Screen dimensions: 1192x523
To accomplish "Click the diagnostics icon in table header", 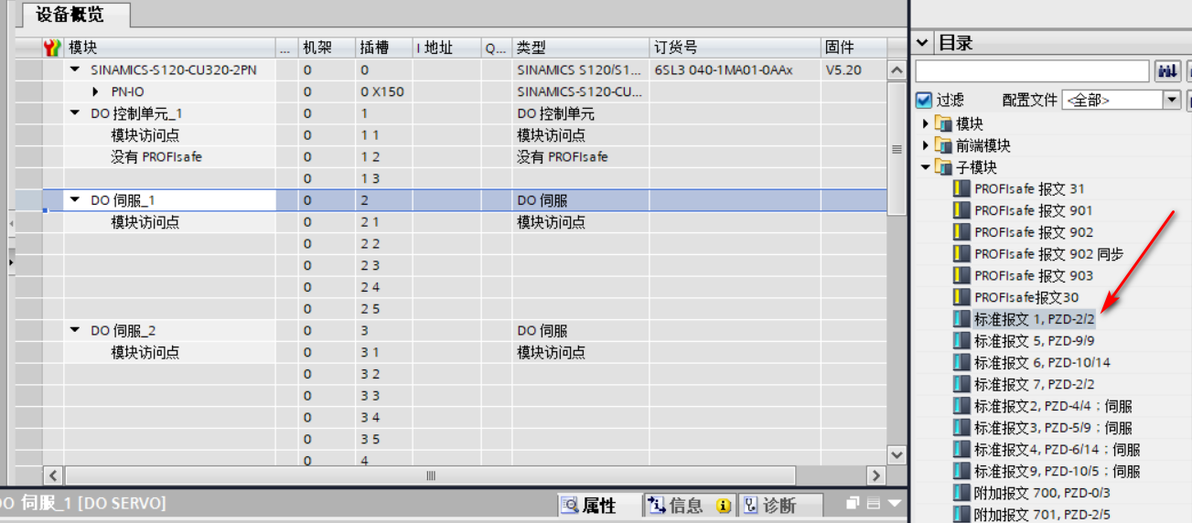I will (x=52, y=48).
